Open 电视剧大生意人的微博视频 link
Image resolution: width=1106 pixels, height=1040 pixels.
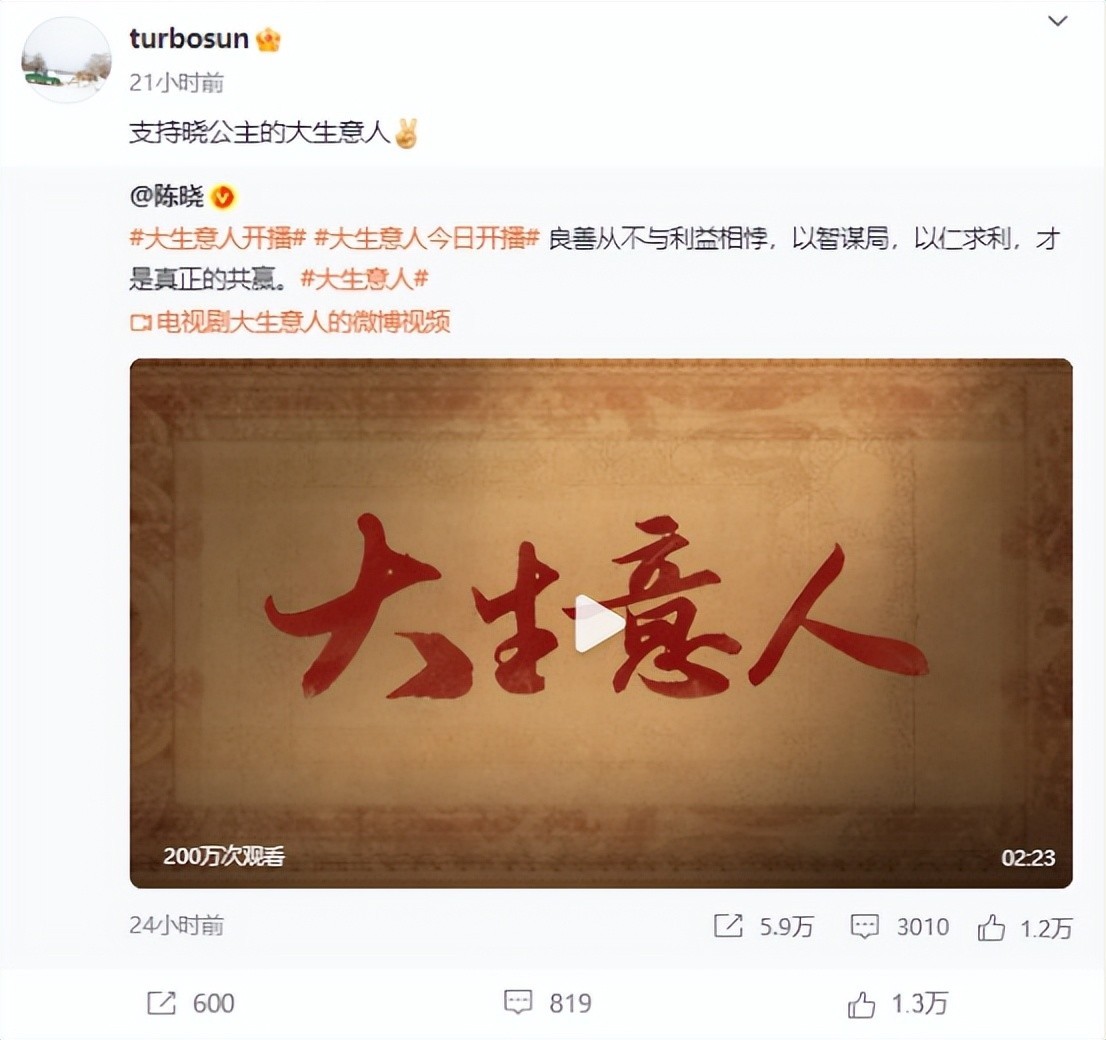(x=290, y=322)
